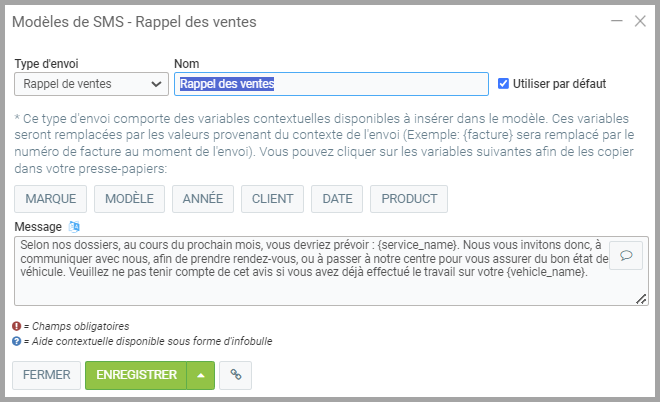This screenshot has height=402, width=660.
Task: Click the translate icon beside Message label
Action: point(73,226)
